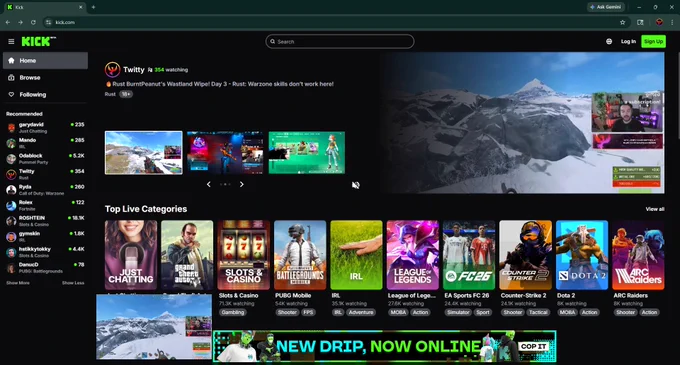Unmute the featured stream sound
680x365 pixels.
(356, 185)
